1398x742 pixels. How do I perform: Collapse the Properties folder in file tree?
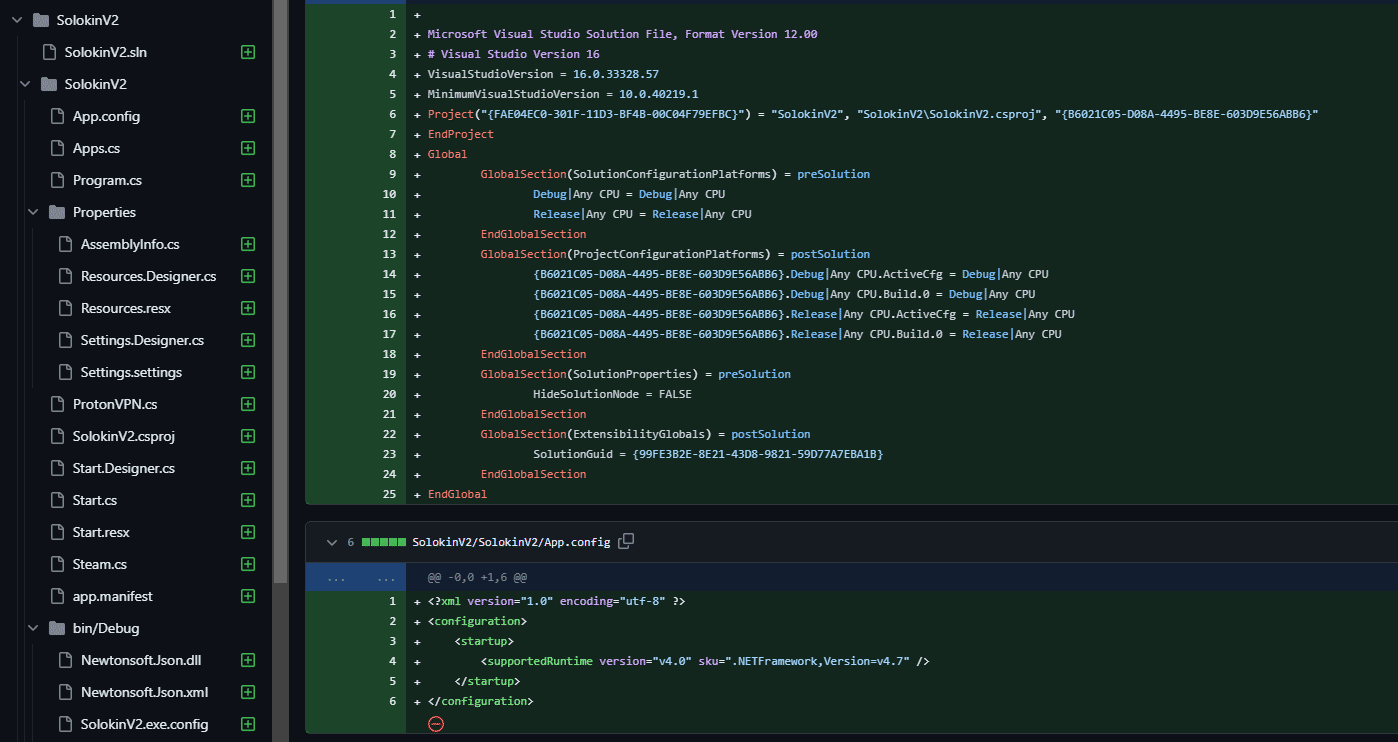click(x=33, y=212)
